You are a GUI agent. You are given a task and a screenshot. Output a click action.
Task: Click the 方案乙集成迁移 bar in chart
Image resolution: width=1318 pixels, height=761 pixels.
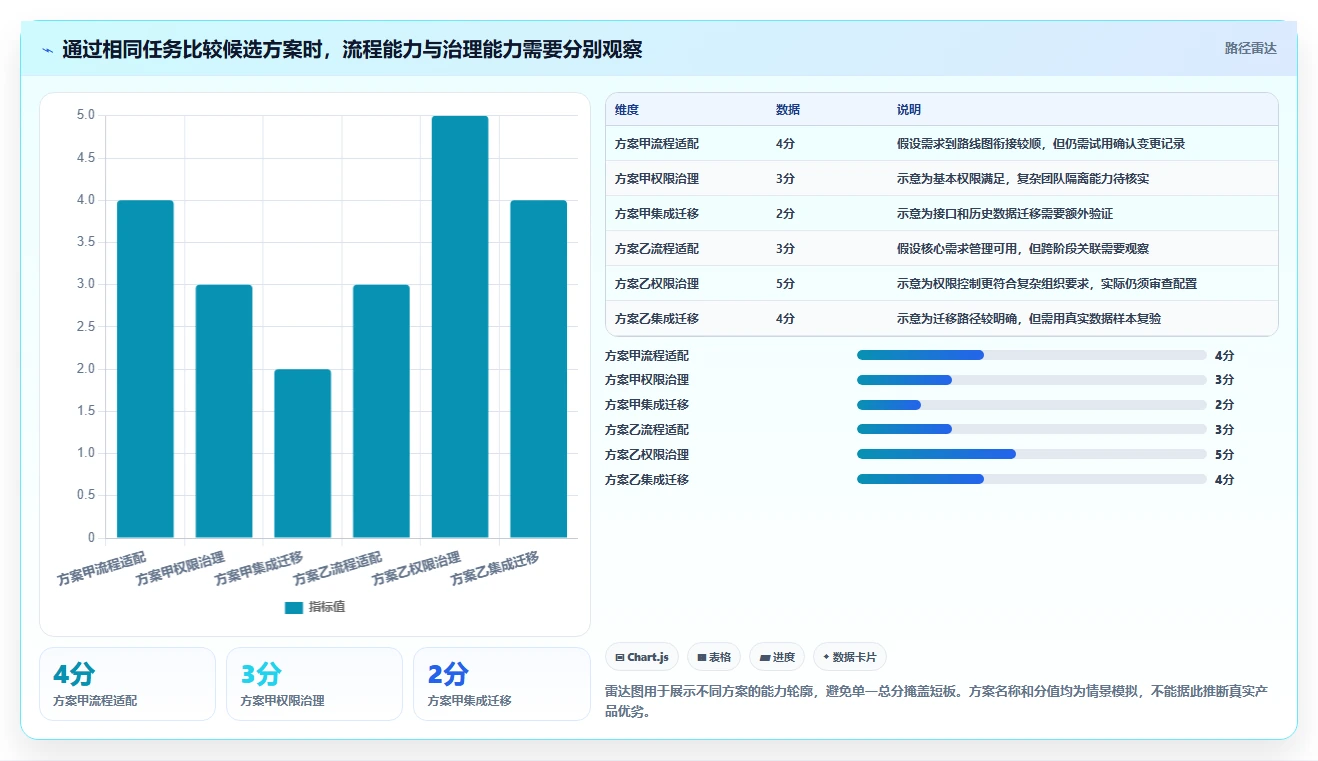pyautogui.click(x=538, y=369)
